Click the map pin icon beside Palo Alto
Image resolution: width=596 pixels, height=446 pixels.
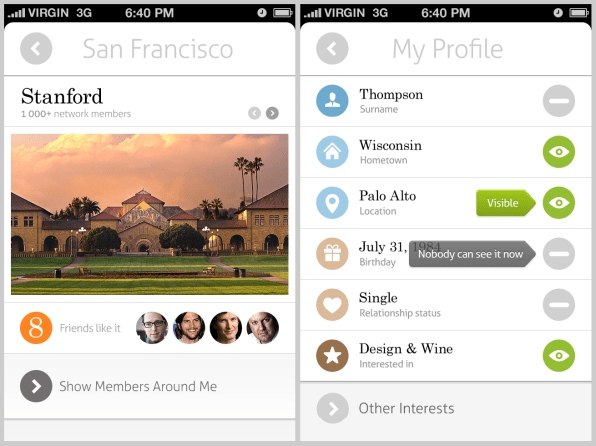tap(332, 203)
